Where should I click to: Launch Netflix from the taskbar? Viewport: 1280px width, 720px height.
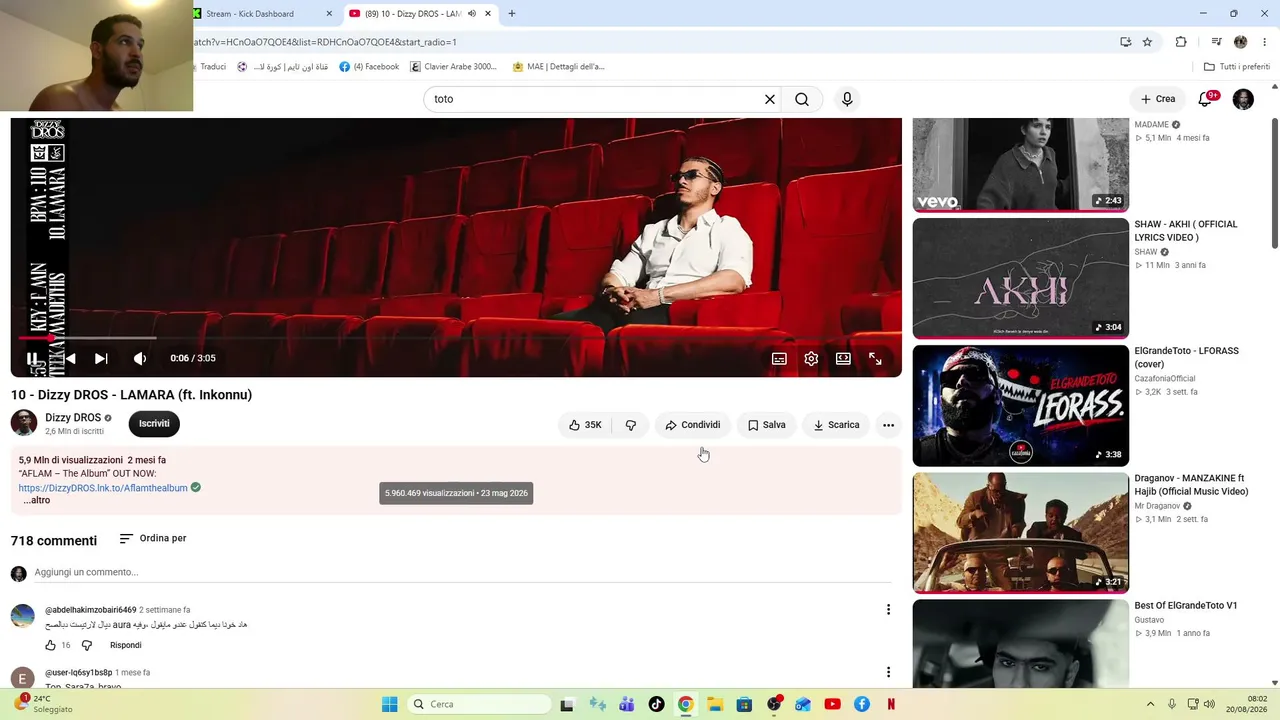[891, 704]
